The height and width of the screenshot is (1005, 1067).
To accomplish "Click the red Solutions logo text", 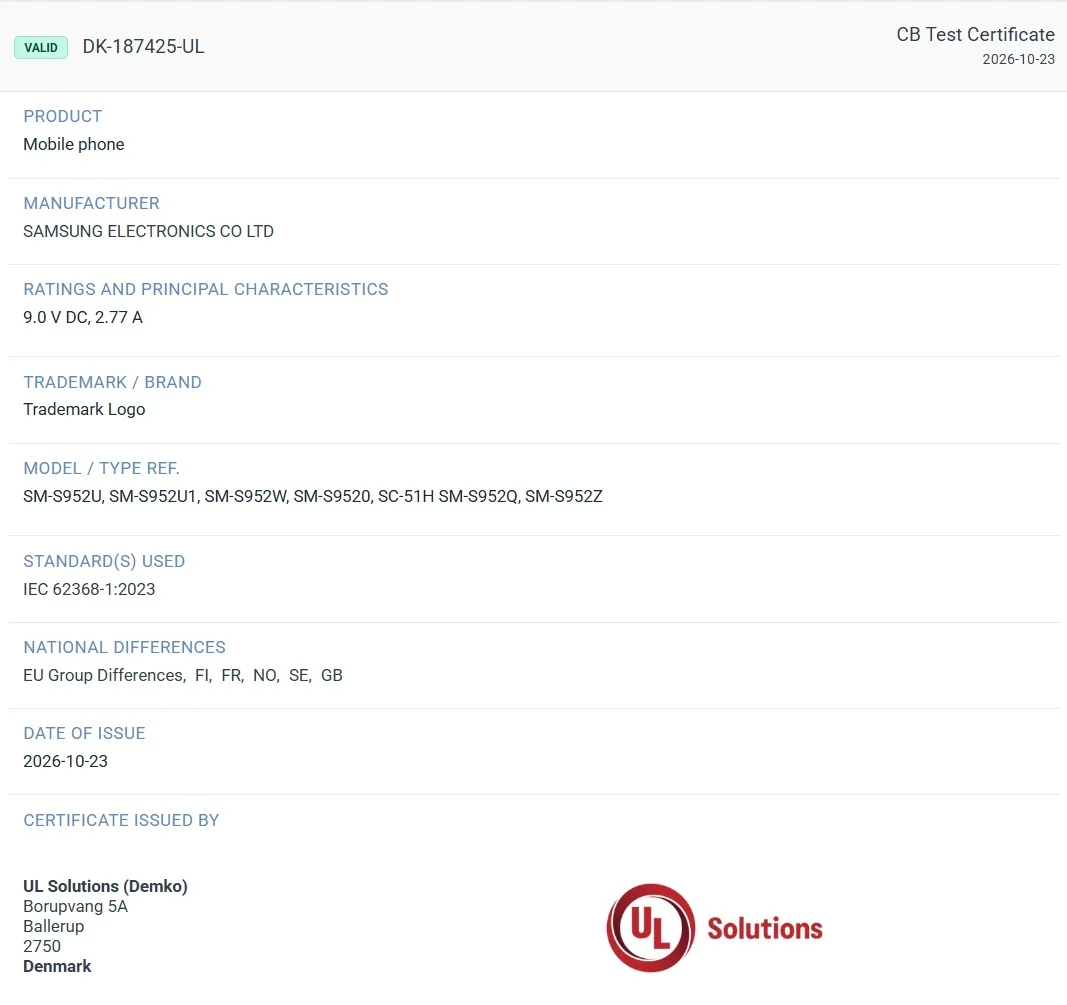I will [x=765, y=929].
